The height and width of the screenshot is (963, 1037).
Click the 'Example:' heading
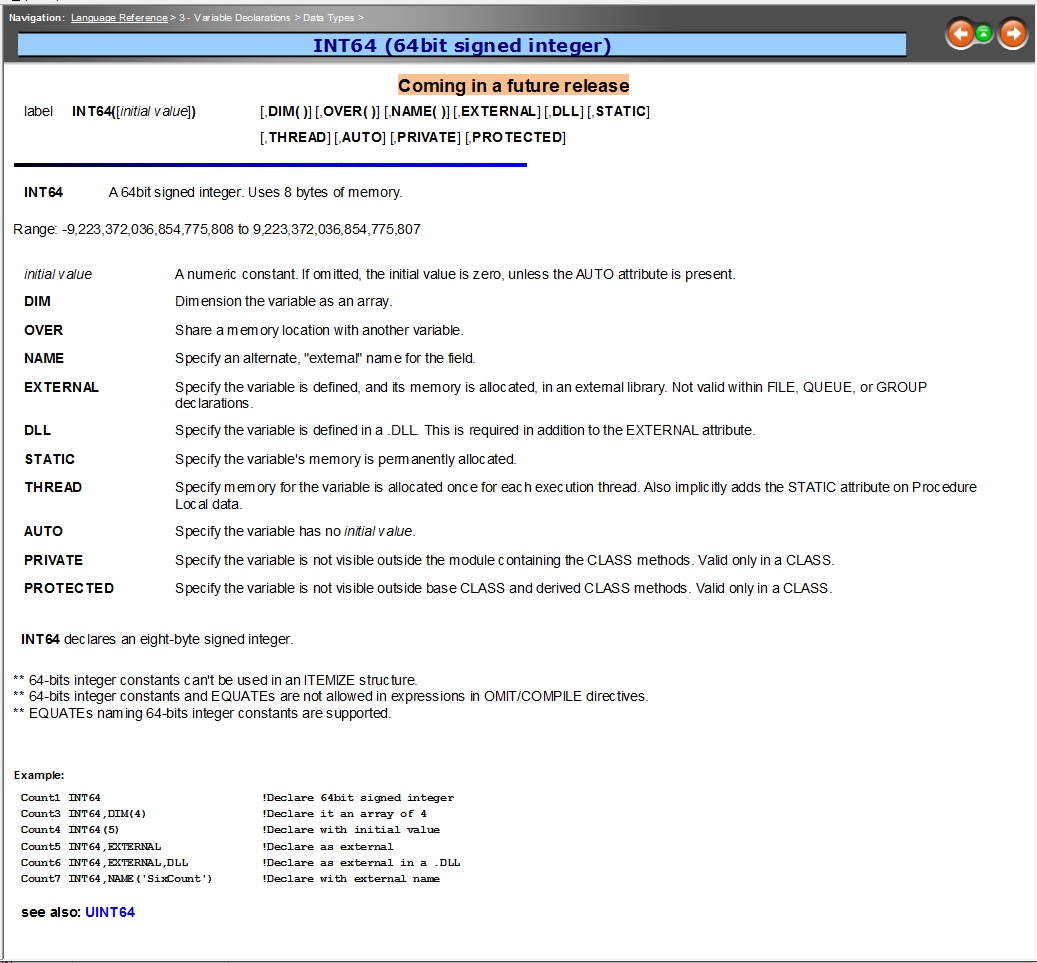[39, 775]
